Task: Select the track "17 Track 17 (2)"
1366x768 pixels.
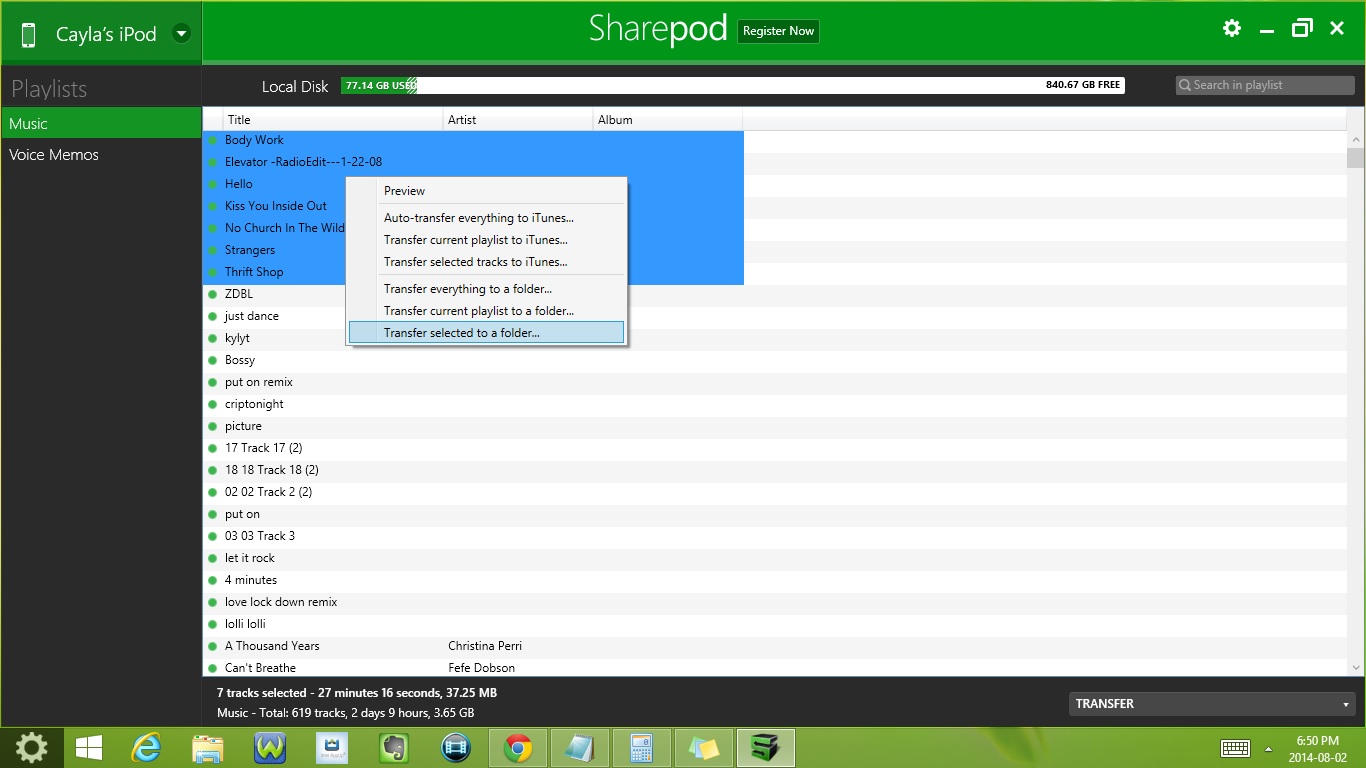Action: point(263,448)
